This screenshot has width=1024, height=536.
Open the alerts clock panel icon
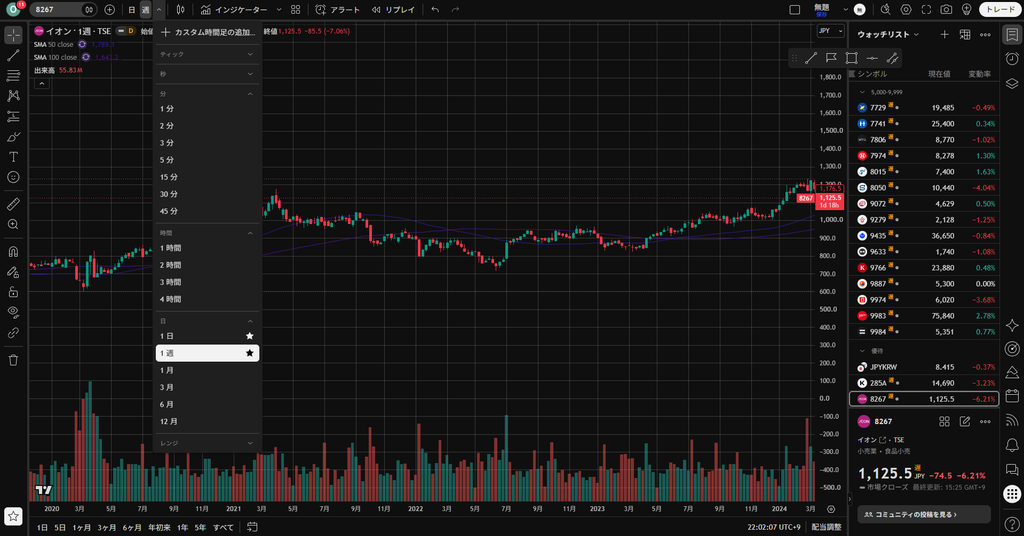[x=1012, y=59]
